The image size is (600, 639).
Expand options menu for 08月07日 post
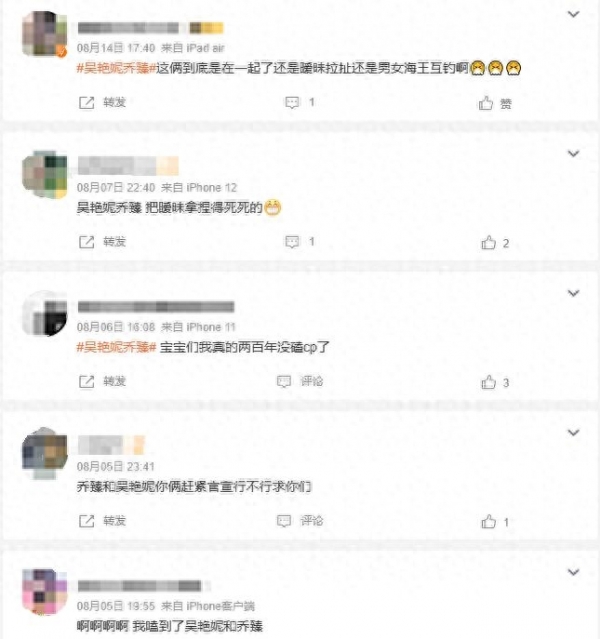(574, 154)
